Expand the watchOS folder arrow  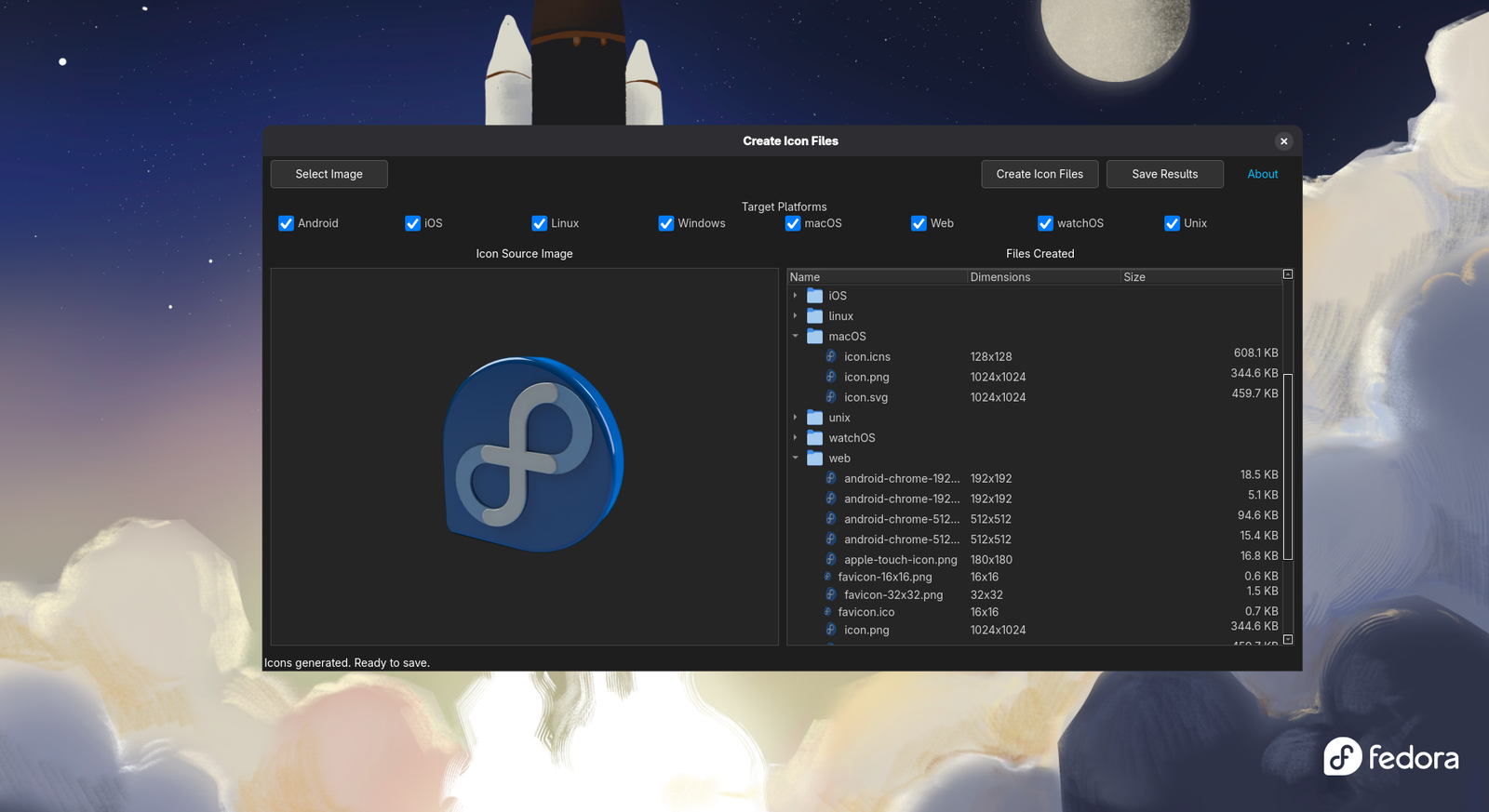click(795, 438)
